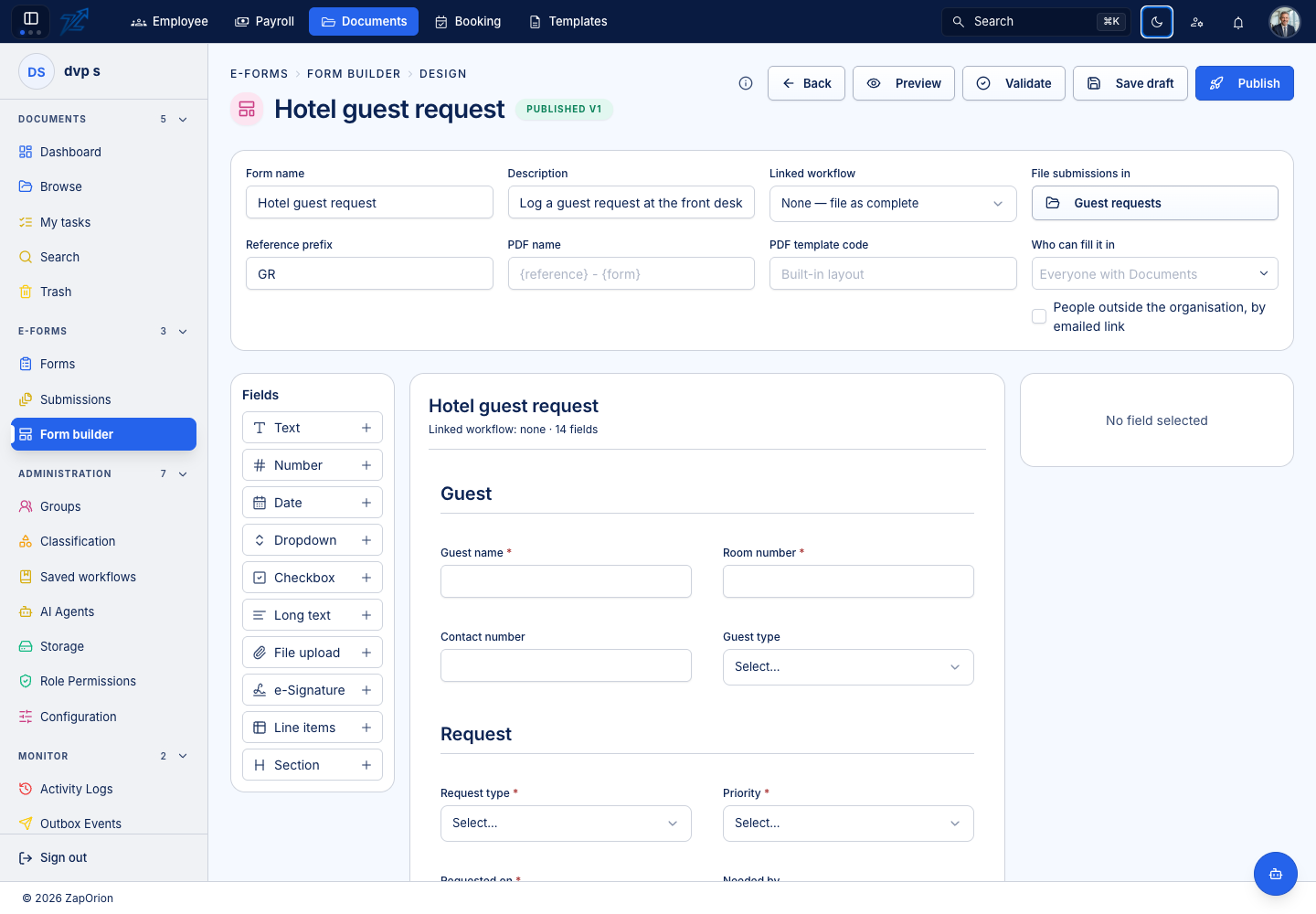Open Submissions in the sidebar
The image size is (1316, 914).
(103, 399)
